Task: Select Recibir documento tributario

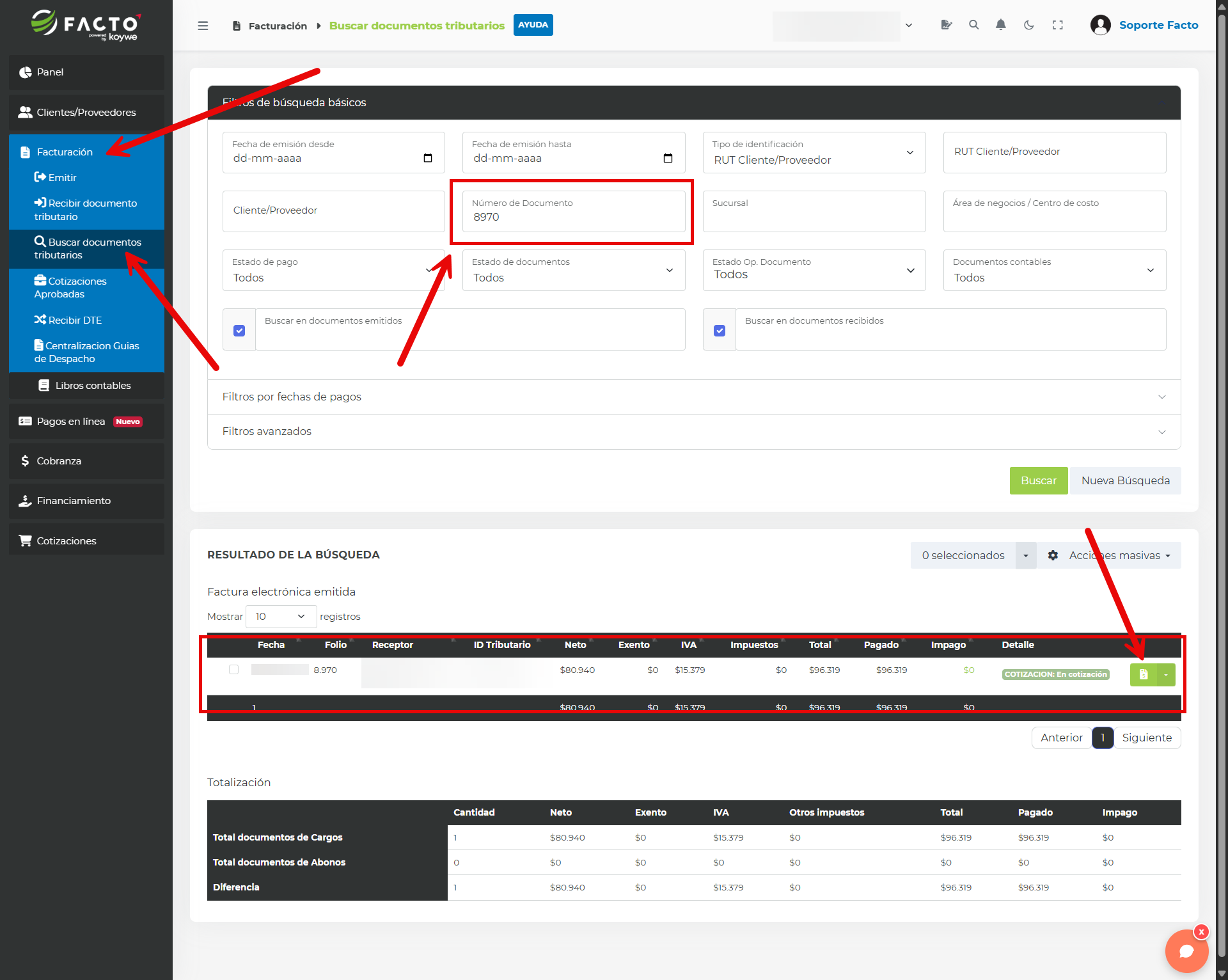Action: (86, 210)
